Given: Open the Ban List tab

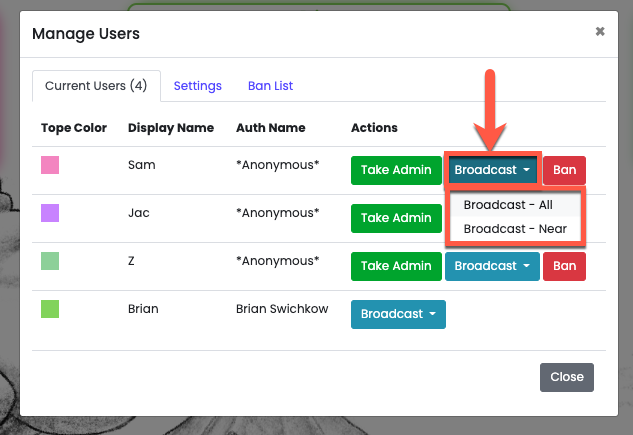Looking at the screenshot, I should [270, 86].
